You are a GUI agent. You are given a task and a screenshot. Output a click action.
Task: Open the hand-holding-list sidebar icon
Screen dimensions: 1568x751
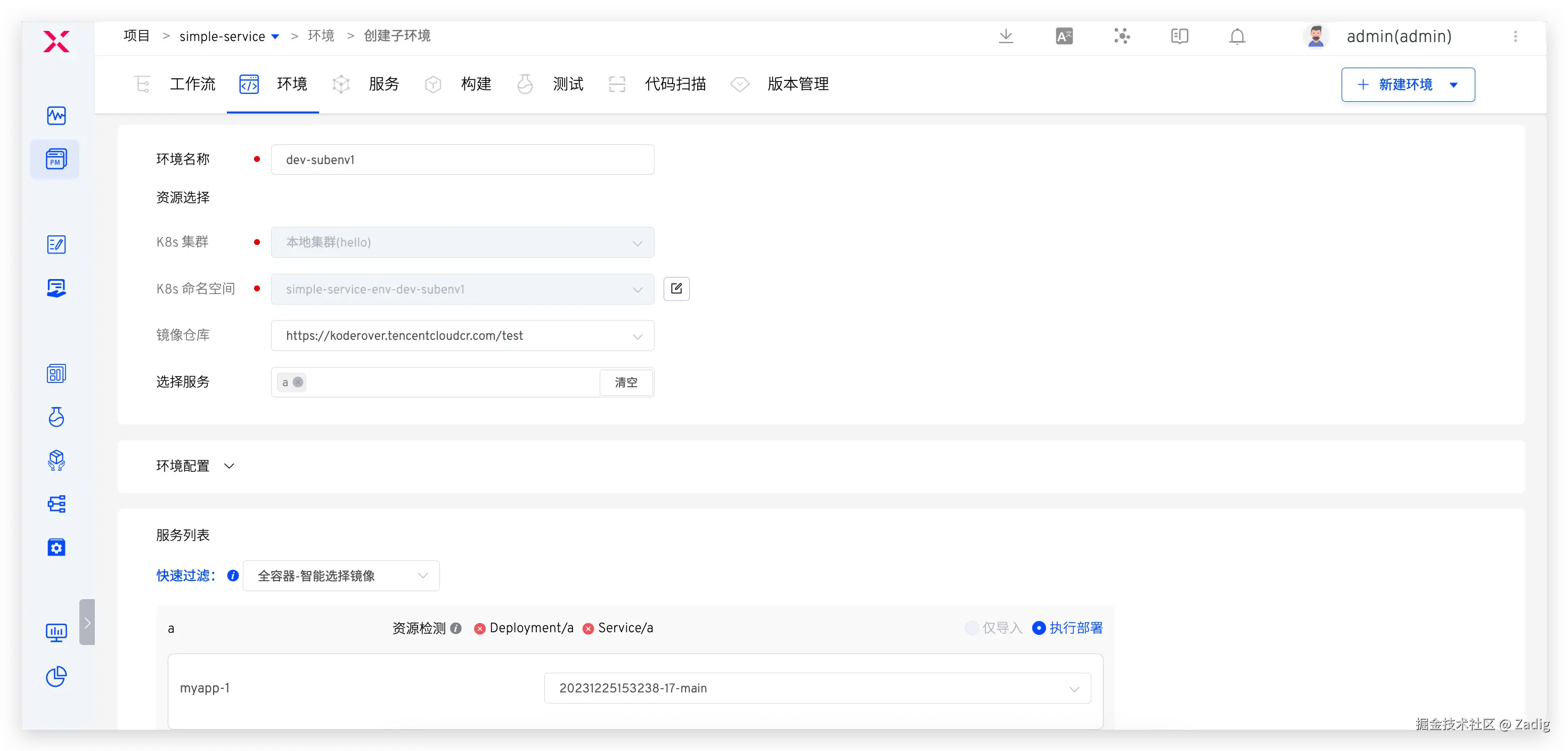56,288
